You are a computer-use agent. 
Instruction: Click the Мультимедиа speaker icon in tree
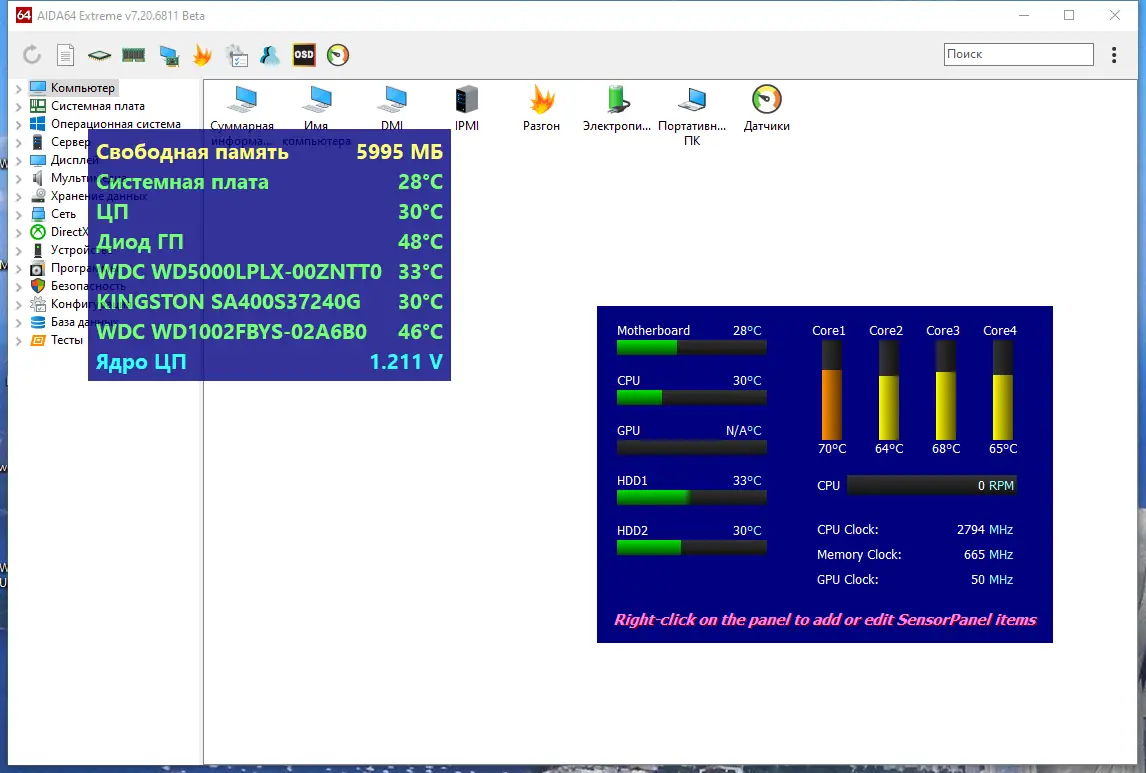[37, 178]
